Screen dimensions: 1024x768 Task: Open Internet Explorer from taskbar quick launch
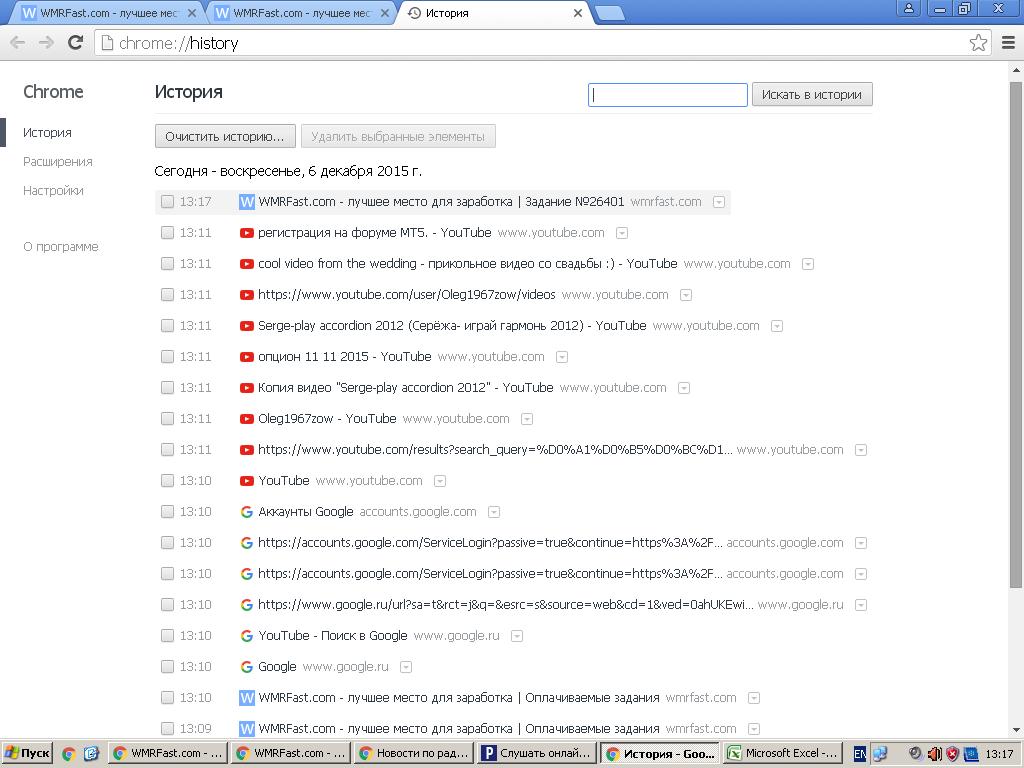point(91,754)
